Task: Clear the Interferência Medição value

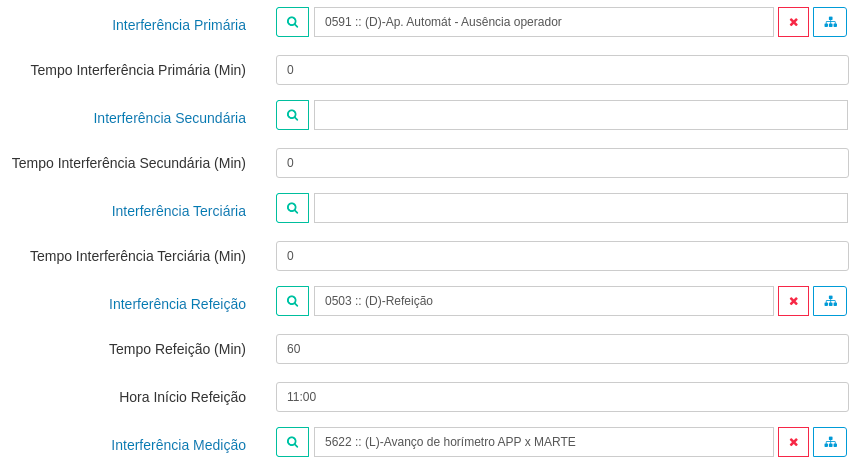Action: click(x=793, y=442)
